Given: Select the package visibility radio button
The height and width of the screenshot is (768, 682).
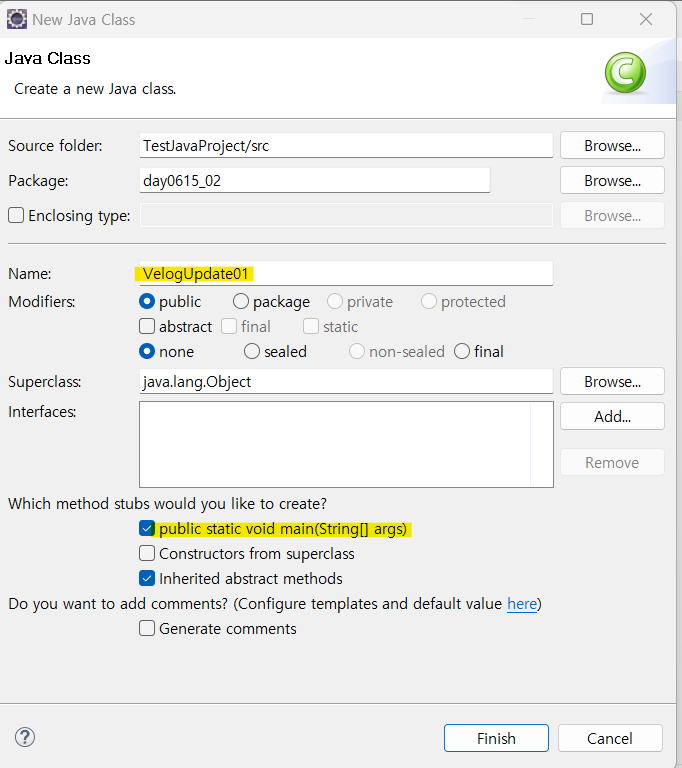Looking at the screenshot, I should click(x=241, y=301).
